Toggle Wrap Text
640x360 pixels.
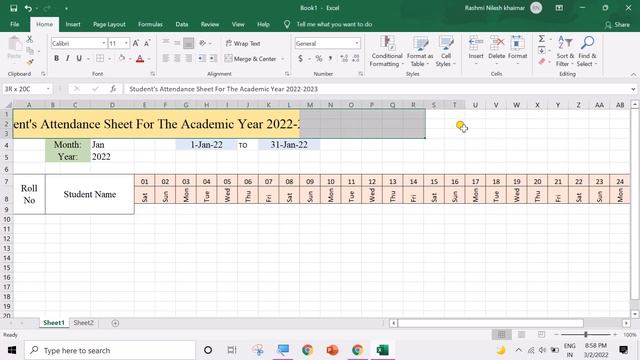click(x=243, y=43)
